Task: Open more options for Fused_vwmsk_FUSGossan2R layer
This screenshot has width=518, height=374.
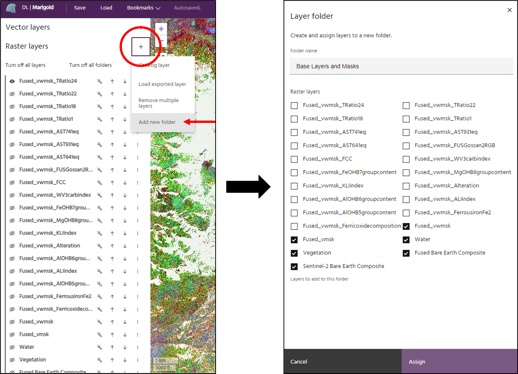Action: (x=137, y=170)
